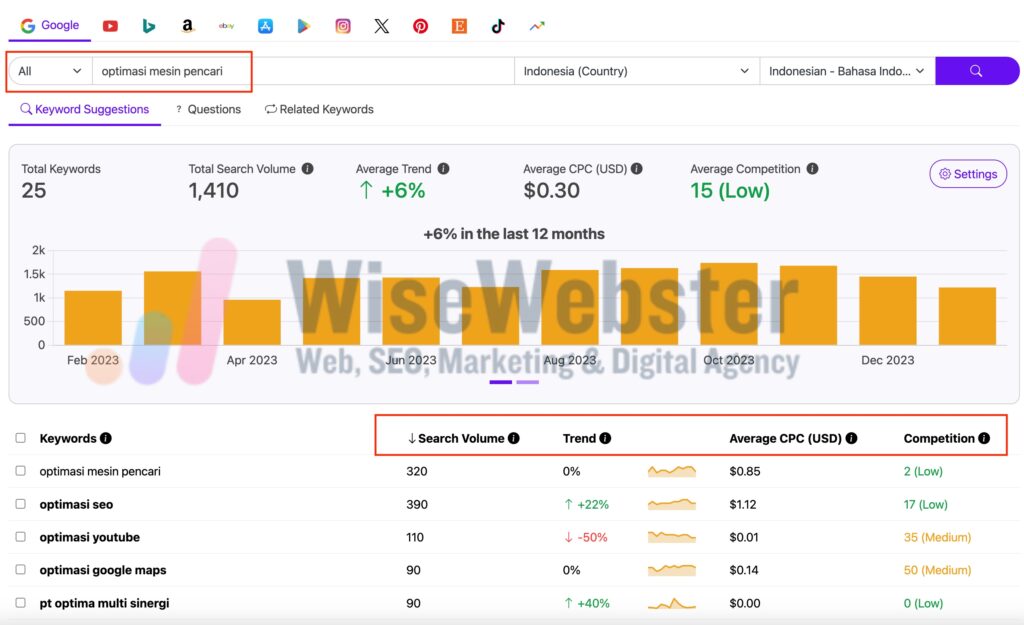Screen dimensions: 1024x625
Task: Switch to the Questions tab
Action: (207, 109)
